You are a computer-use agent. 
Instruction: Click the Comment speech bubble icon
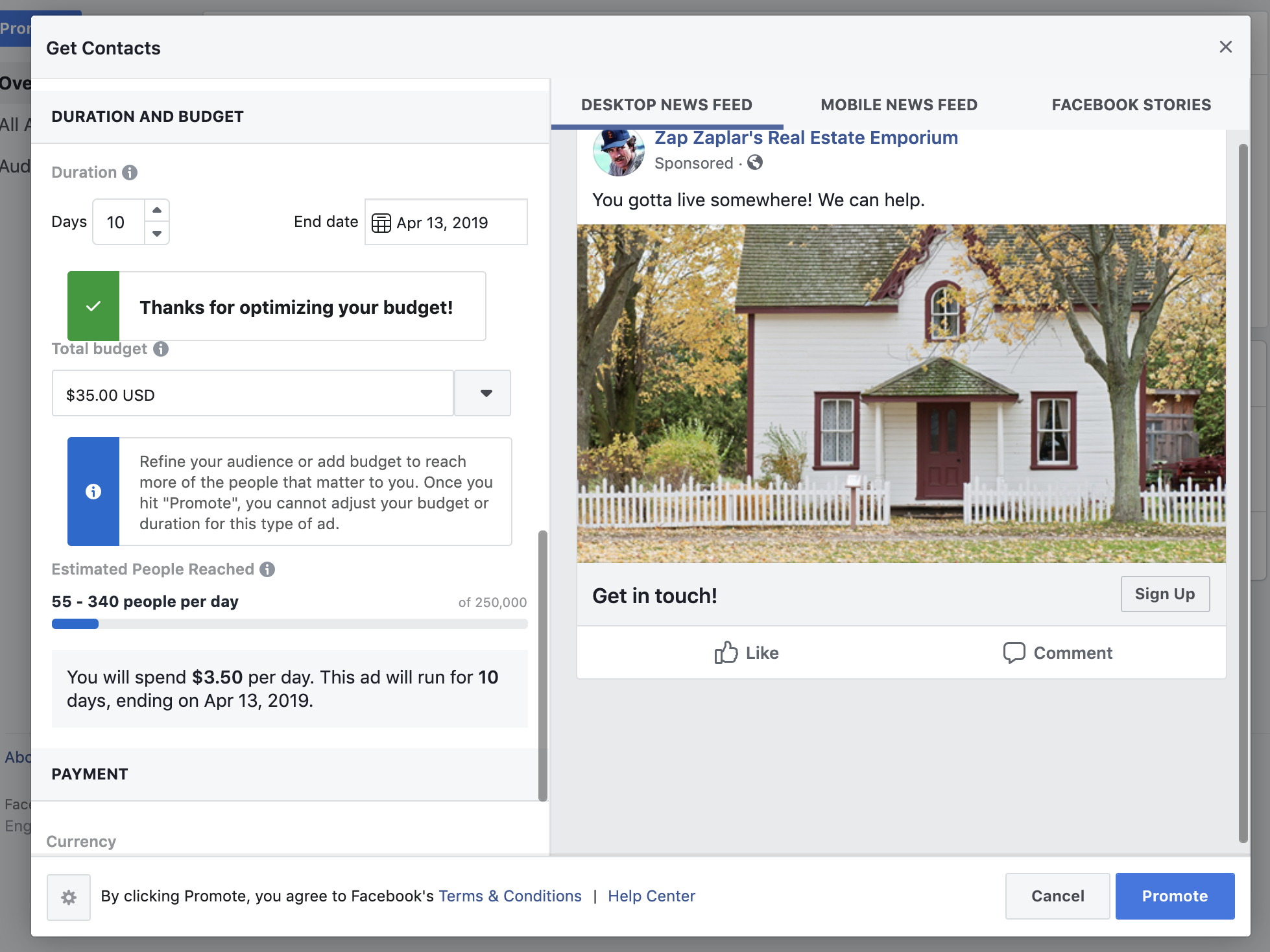click(x=1014, y=652)
